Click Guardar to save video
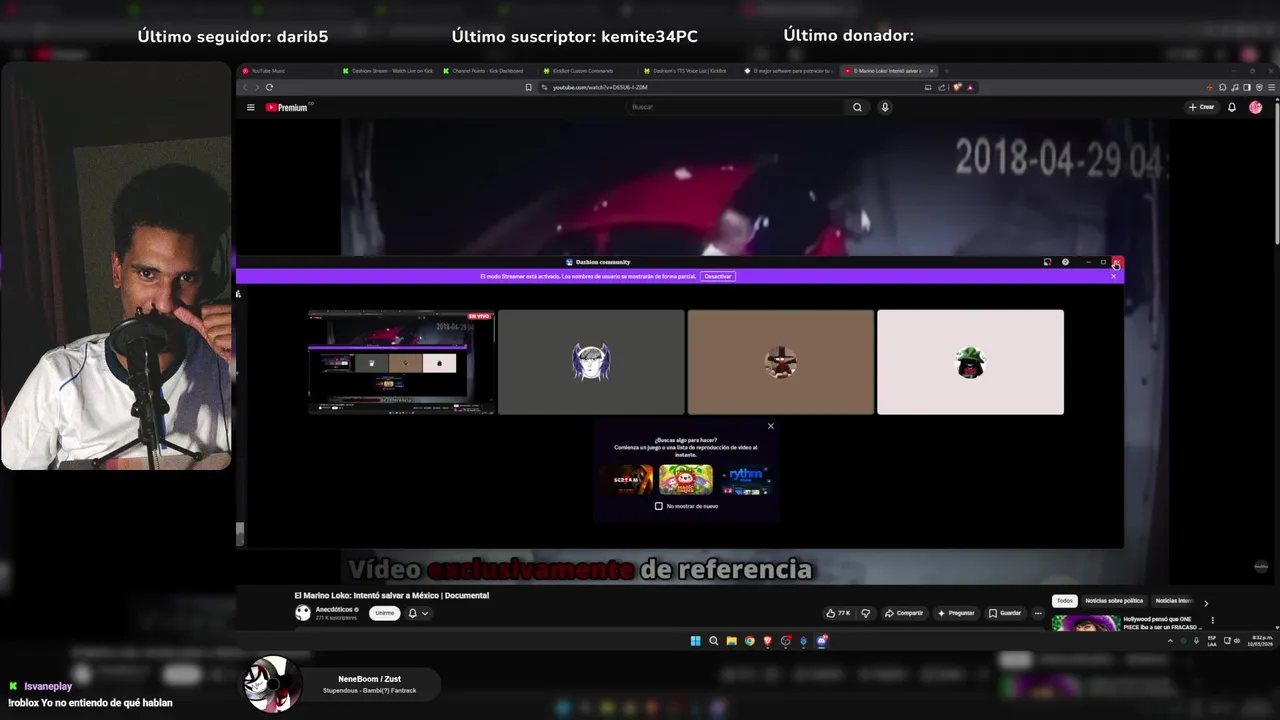The height and width of the screenshot is (720, 1280). (1006, 613)
